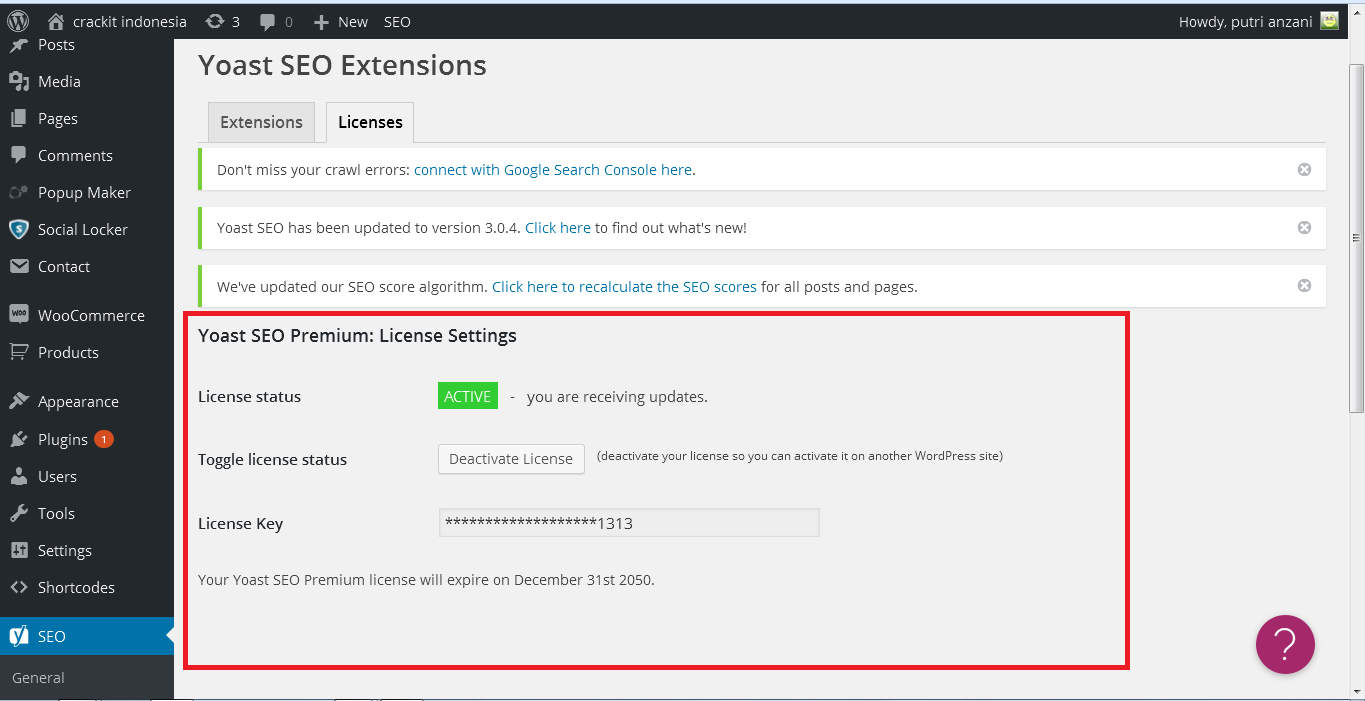
Task: Click the Settings sliders icon
Action: (18, 551)
